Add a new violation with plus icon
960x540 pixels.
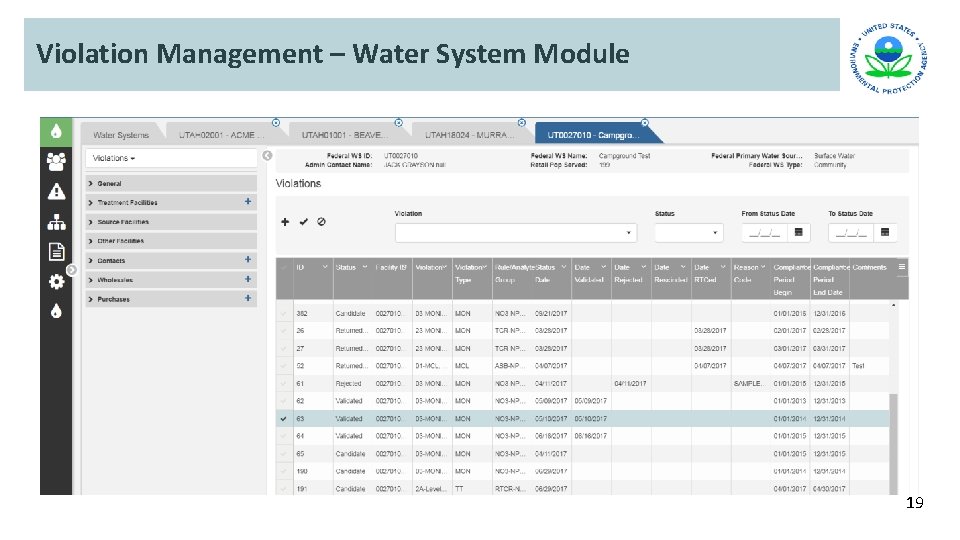click(285, 222)
